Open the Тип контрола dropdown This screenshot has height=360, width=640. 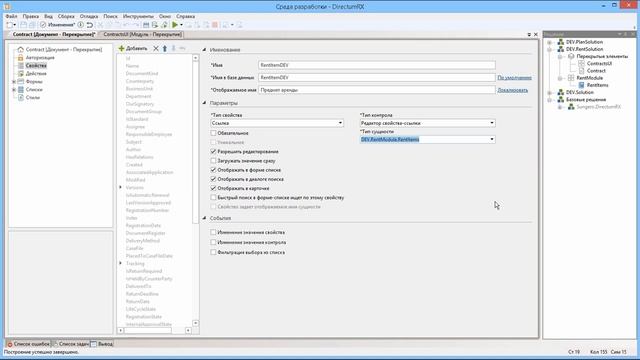coord(492,123)
